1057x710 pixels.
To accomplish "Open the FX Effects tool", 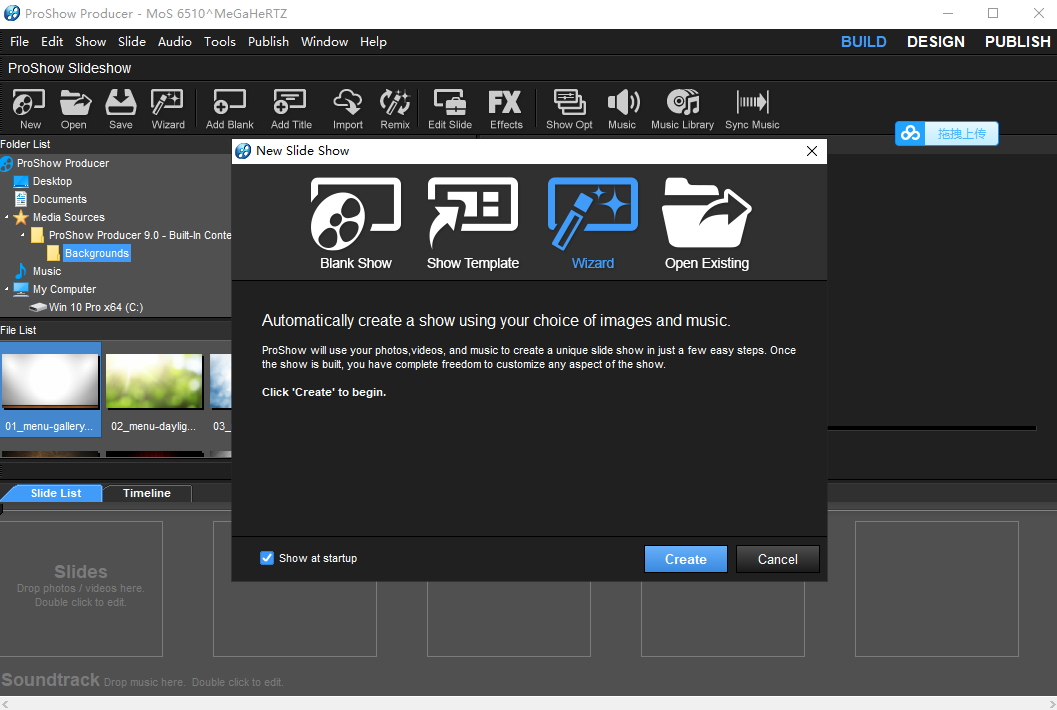I will point(506,109).
